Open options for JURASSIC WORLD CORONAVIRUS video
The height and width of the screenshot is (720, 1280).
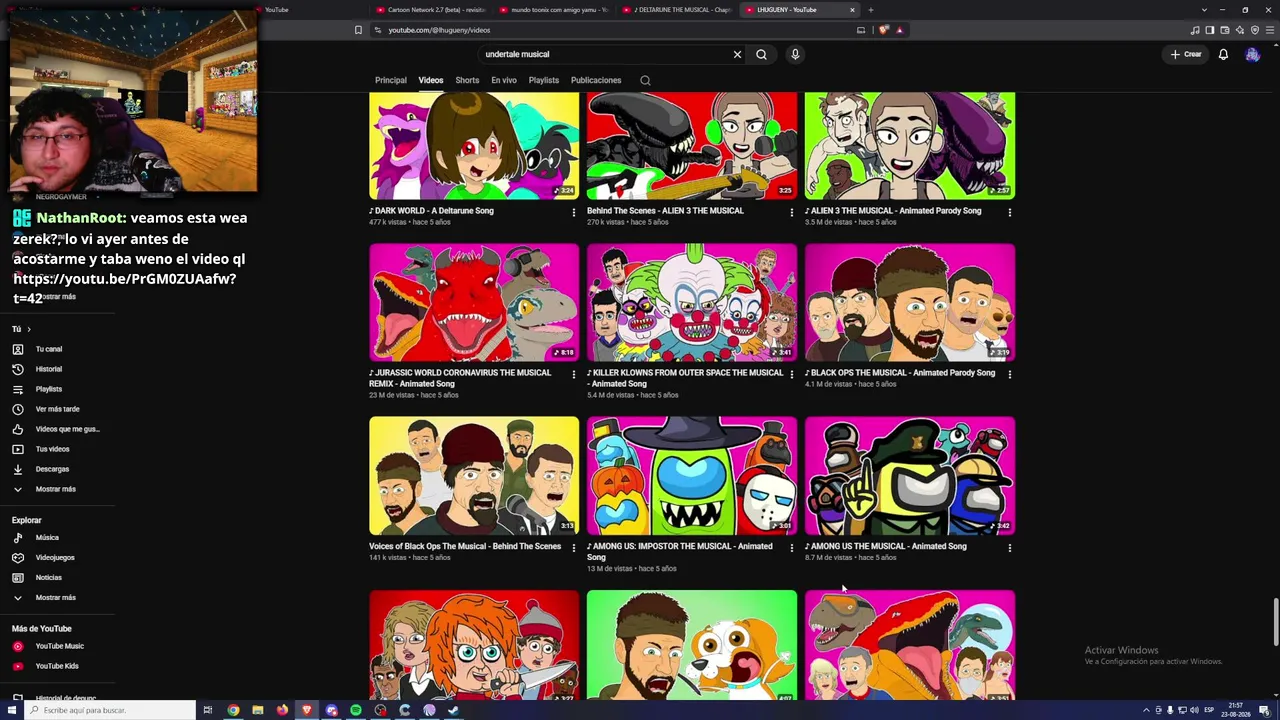573,374
